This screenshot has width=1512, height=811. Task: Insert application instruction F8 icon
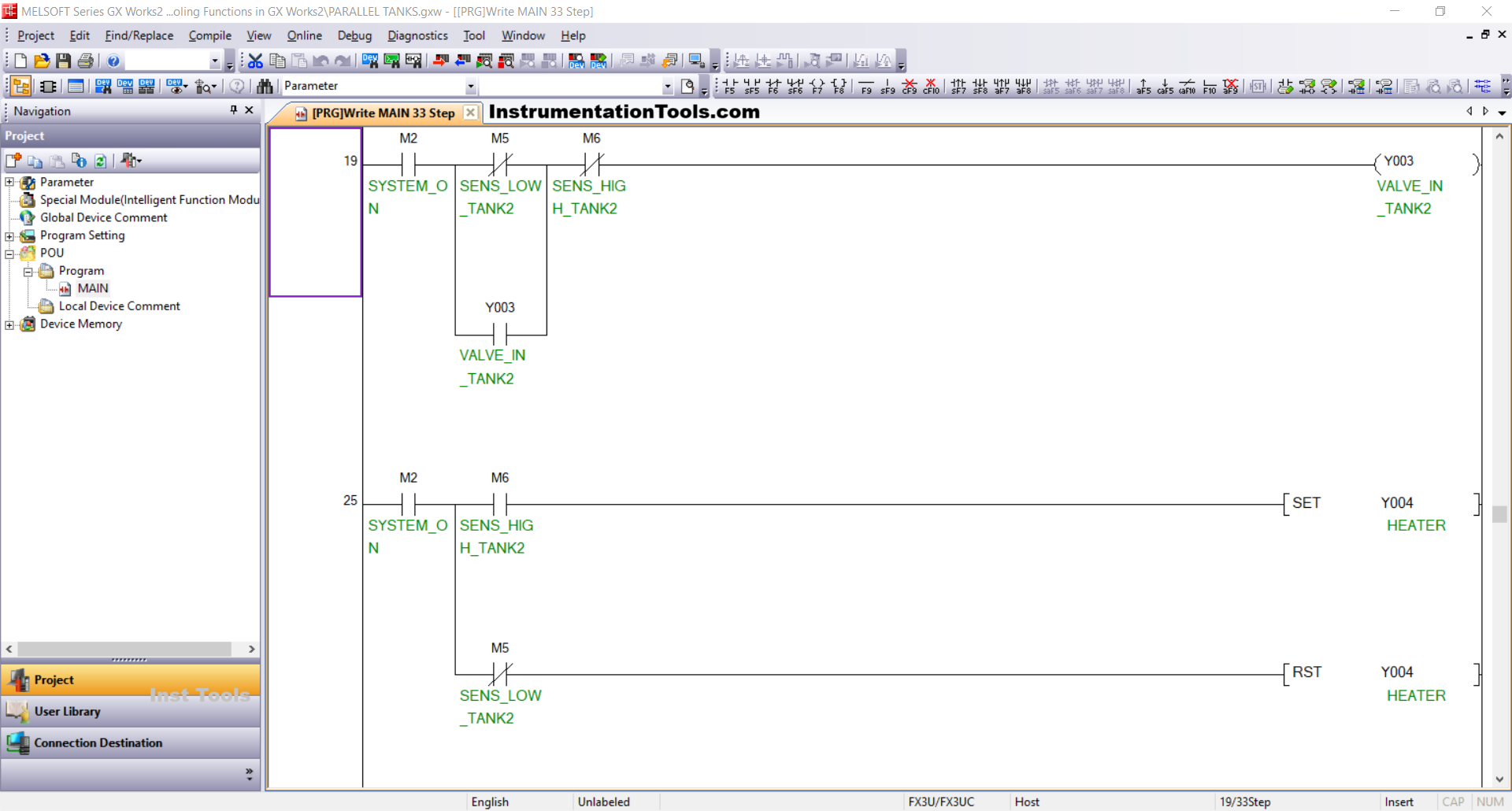click(x=839, y=86)
